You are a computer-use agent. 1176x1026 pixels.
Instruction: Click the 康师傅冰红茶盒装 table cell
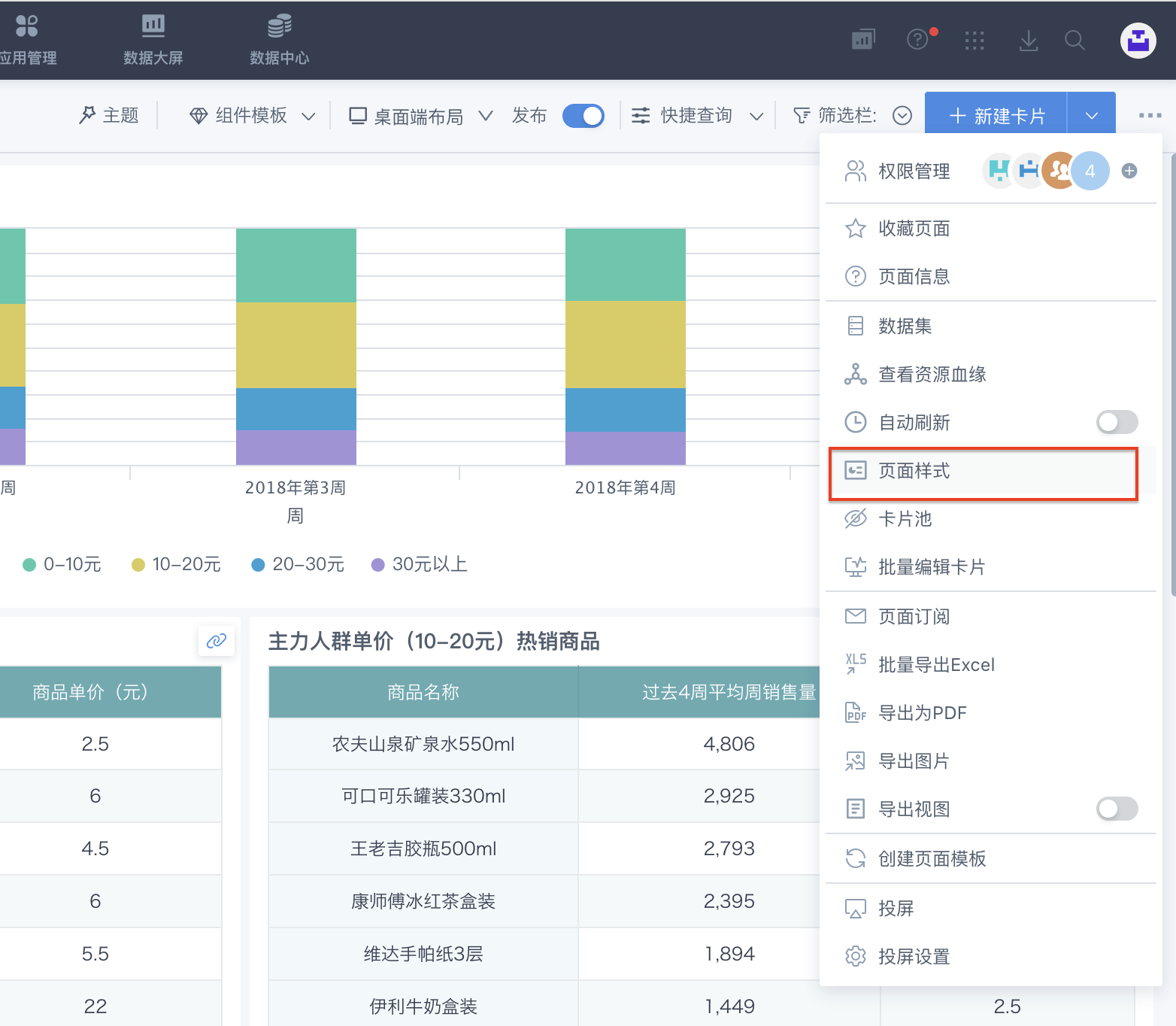point(423,901)
